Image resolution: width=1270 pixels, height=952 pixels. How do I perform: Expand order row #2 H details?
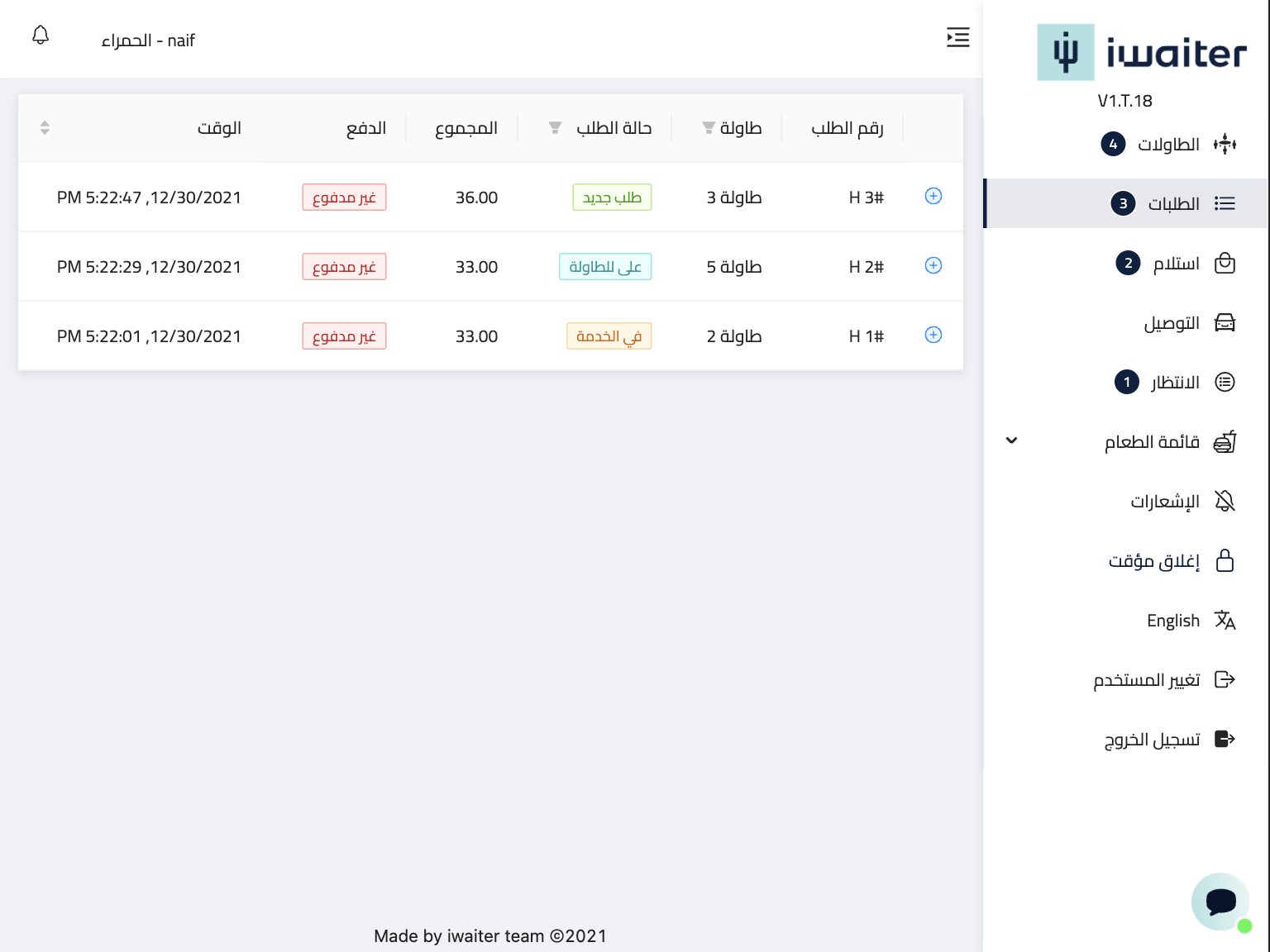(933, 266)
